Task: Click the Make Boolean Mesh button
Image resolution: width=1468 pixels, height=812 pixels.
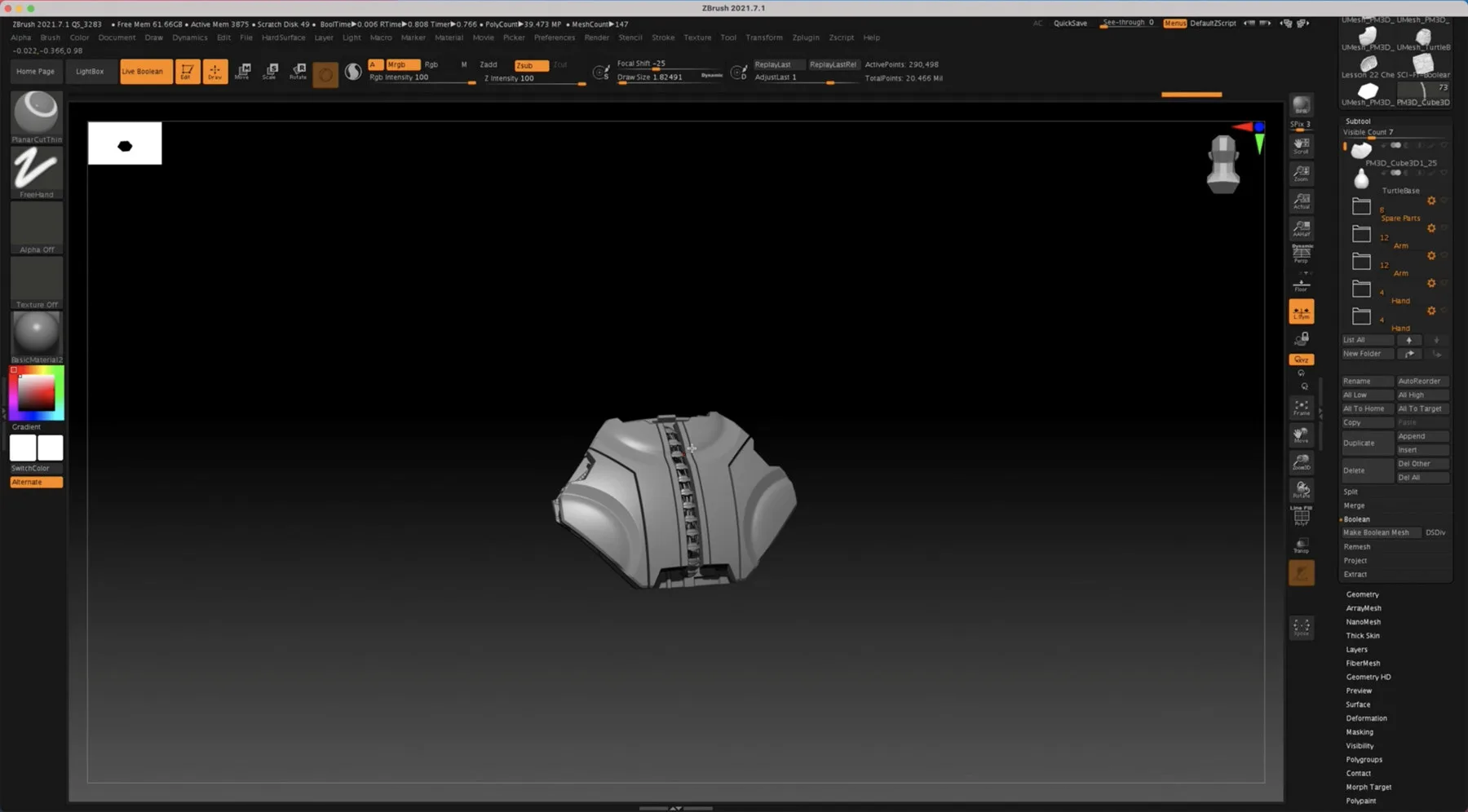Action: [1381, 532]
